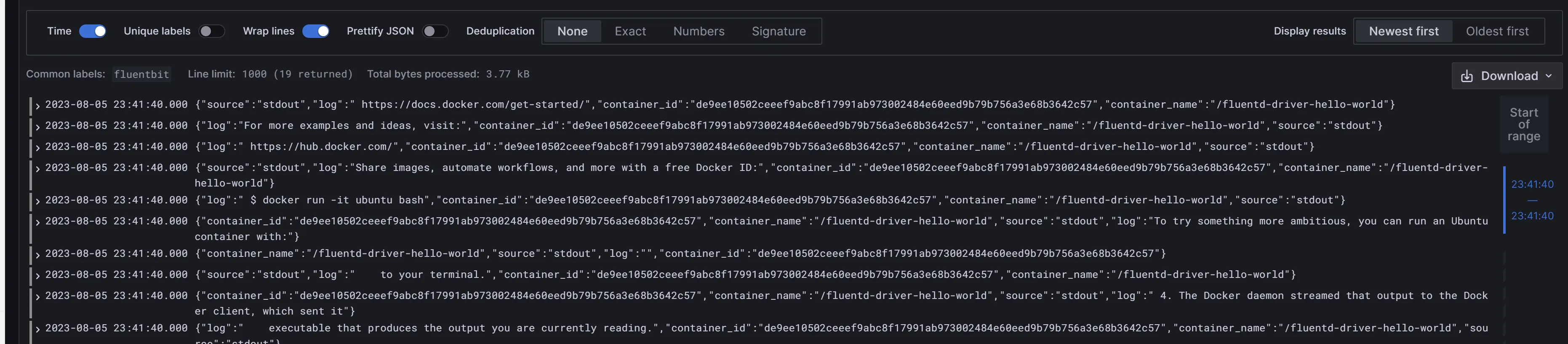Choose Signature deduplication option

coord(779,31)
